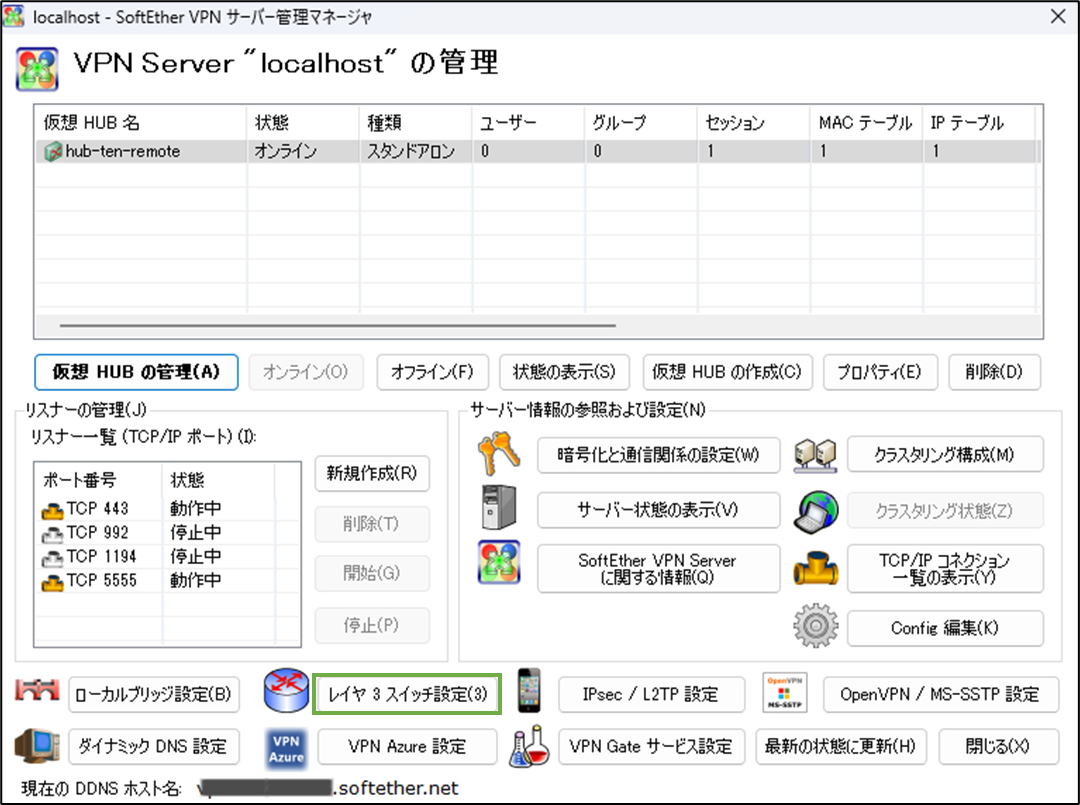Click the clustering configuration servers icon
Screen dimensions: 1080x805
click(x=815, y=455)
